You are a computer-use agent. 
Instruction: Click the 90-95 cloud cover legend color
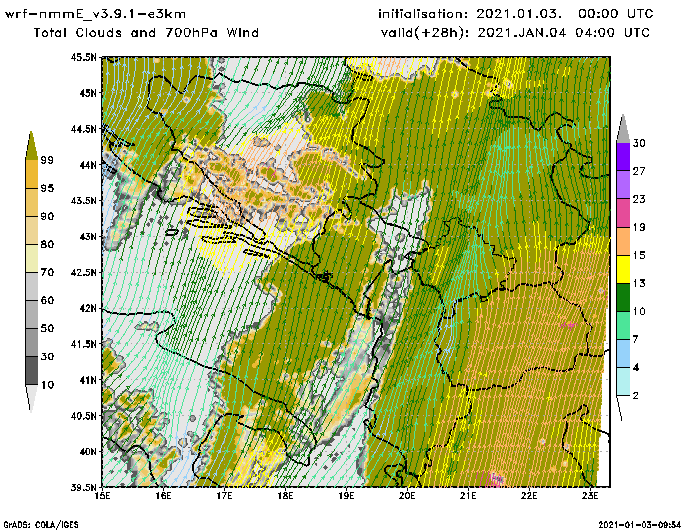pyautogui.click(x=32, y=202)
